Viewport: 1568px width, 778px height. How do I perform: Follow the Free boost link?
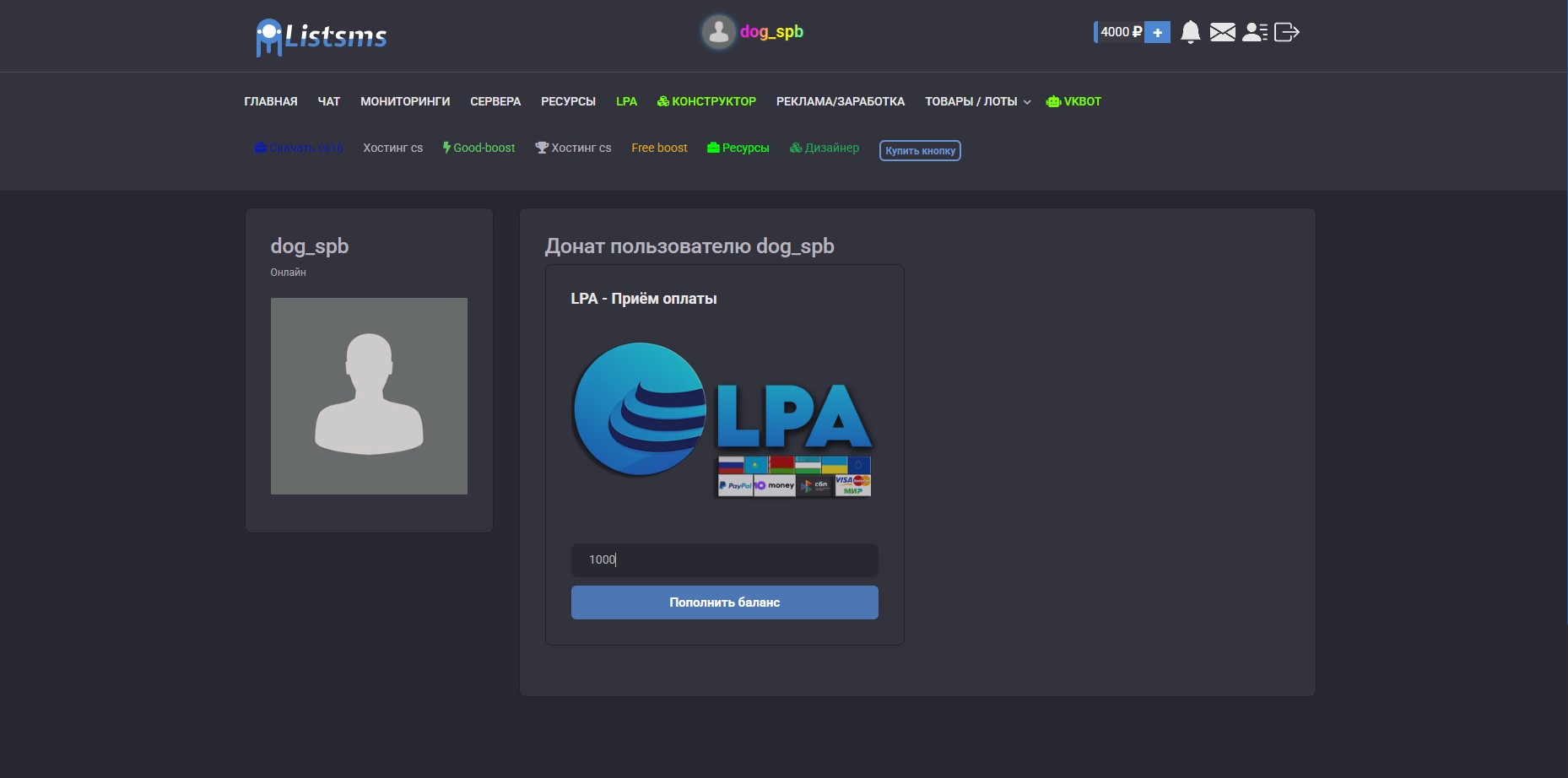[x=659, y=148]
